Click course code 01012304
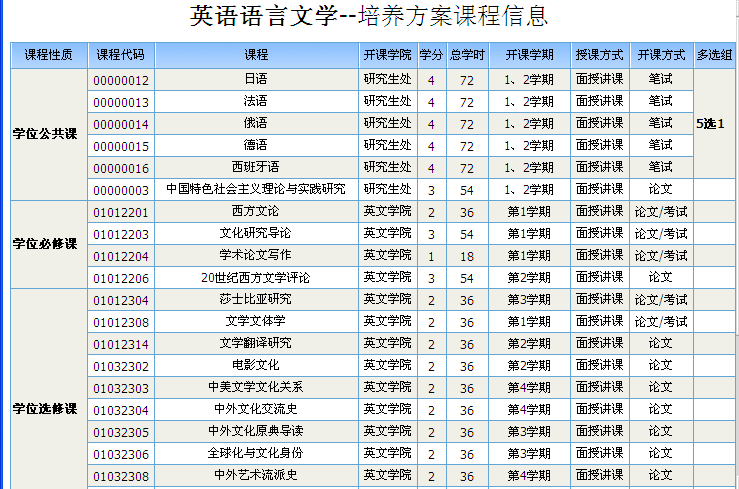739x489 pixels. click(121, 300)
